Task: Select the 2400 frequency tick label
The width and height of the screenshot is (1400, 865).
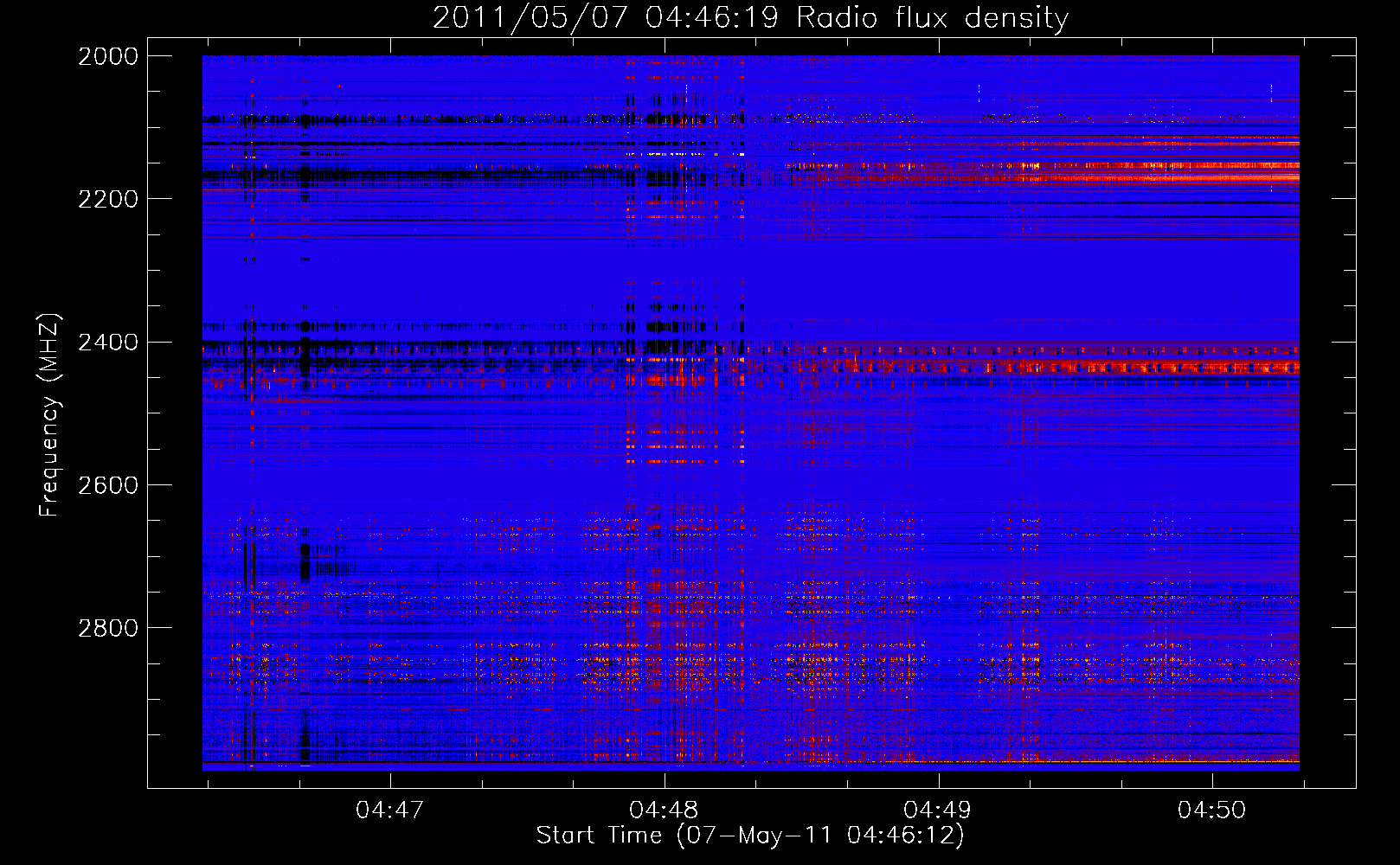Action: click(x=108, y=343)
